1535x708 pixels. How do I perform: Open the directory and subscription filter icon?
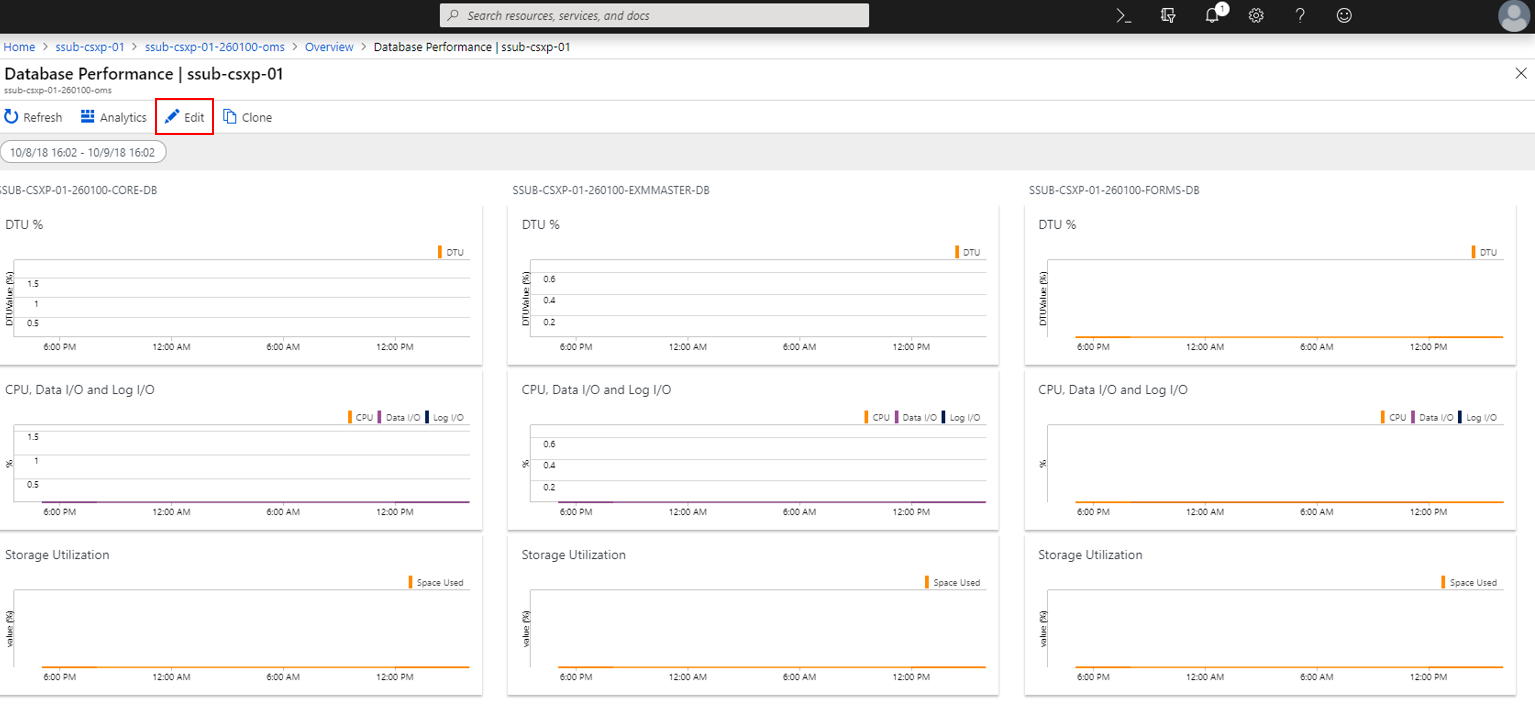click(x=1168, y=15)
